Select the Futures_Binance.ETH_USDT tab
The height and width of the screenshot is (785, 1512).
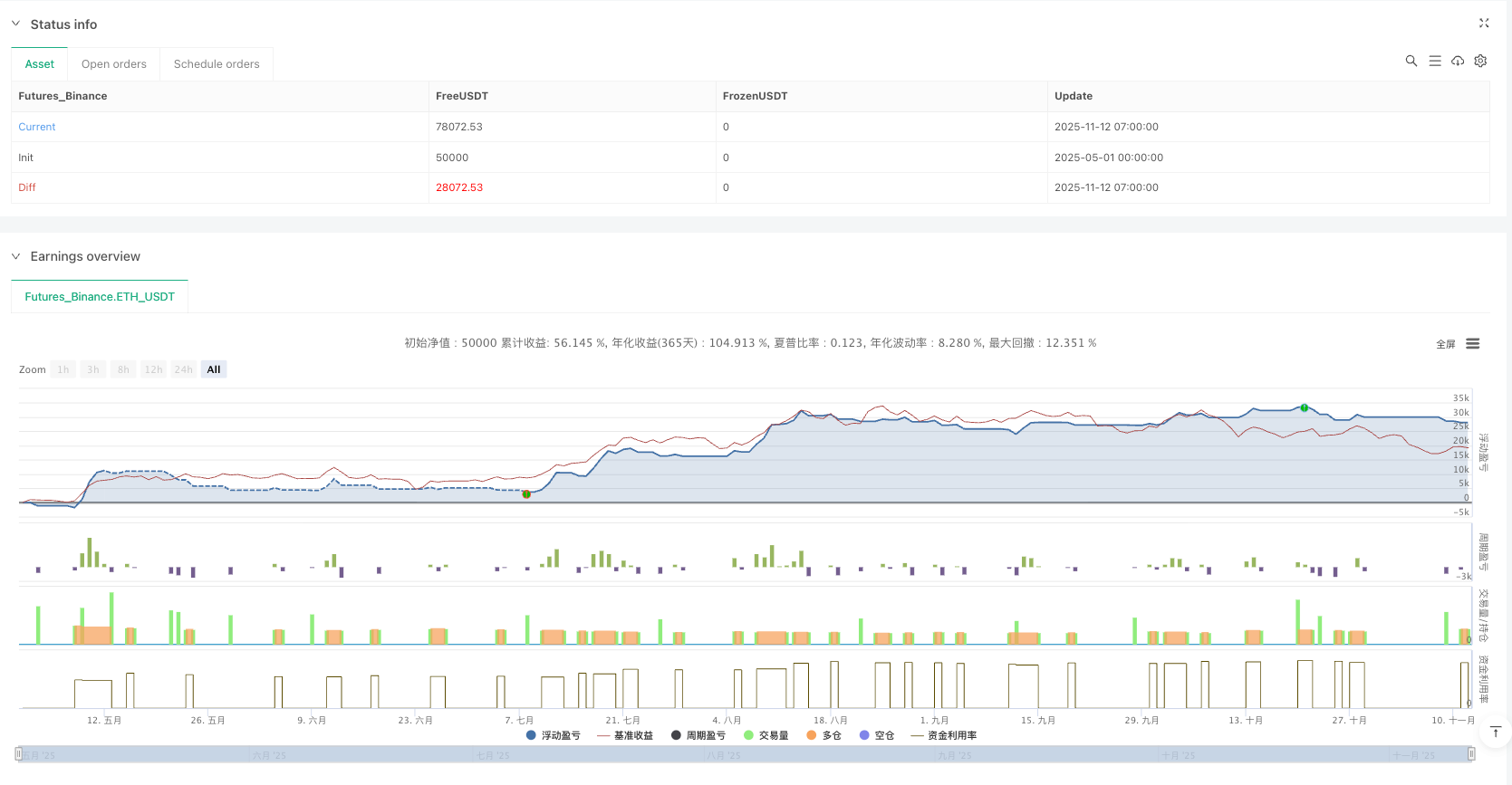tap(100, 297)
